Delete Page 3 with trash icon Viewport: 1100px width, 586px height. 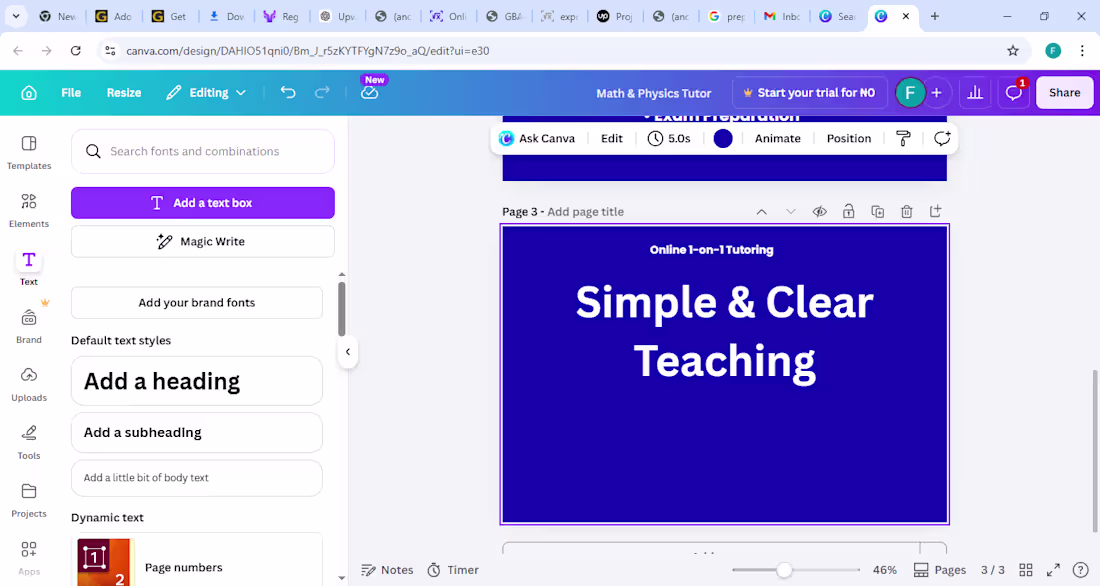point(906,212)
